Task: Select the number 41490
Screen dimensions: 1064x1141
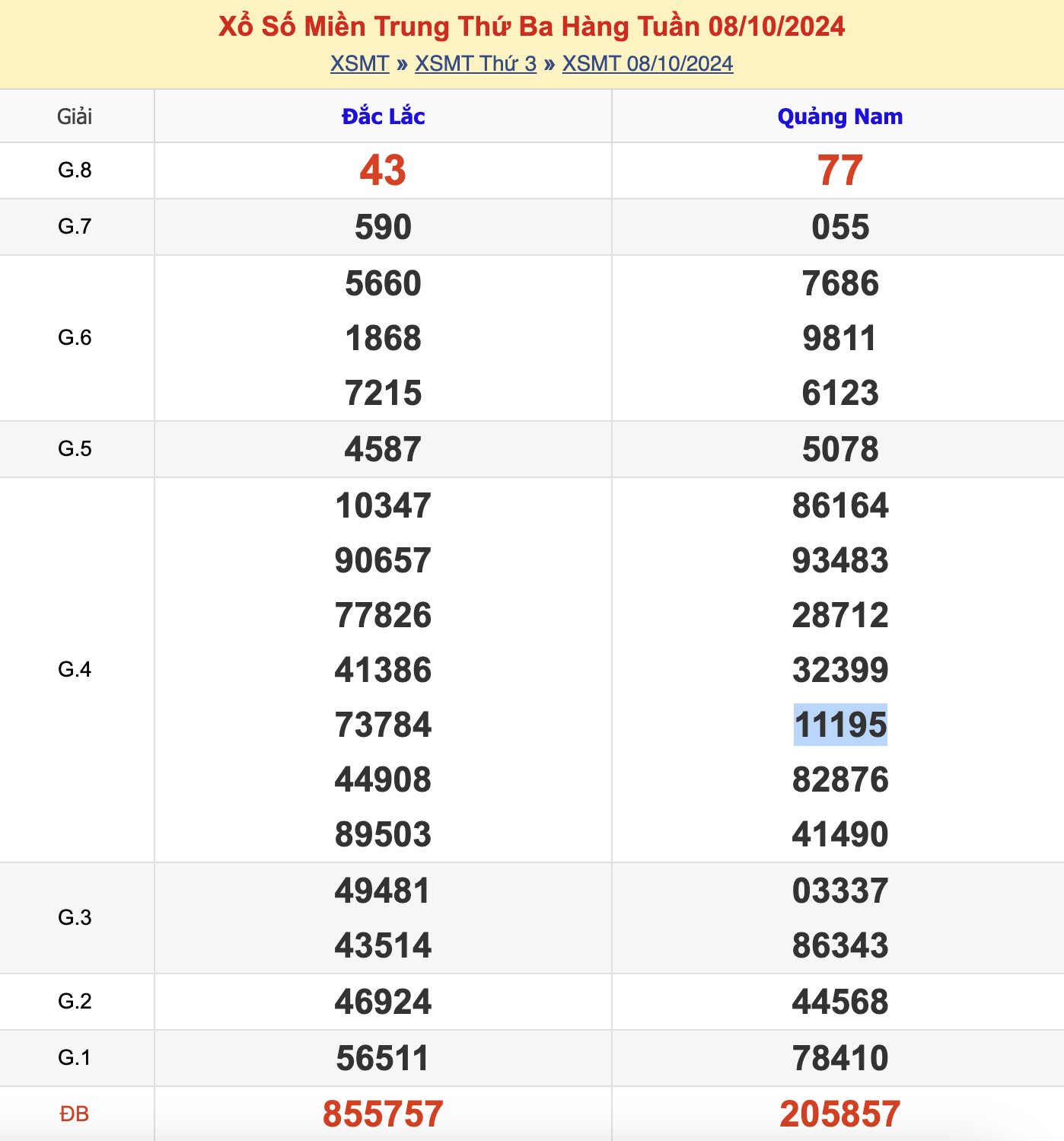Action: point(840,834)
